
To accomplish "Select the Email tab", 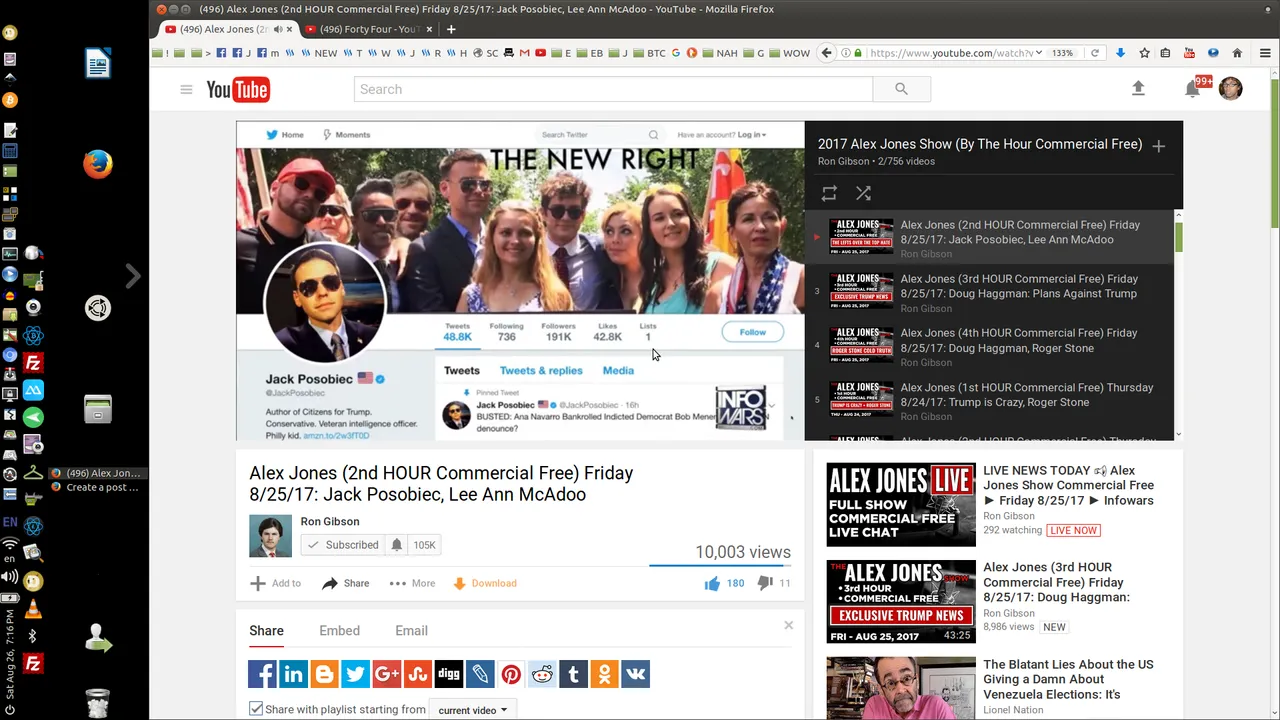I will click(411, 631).
